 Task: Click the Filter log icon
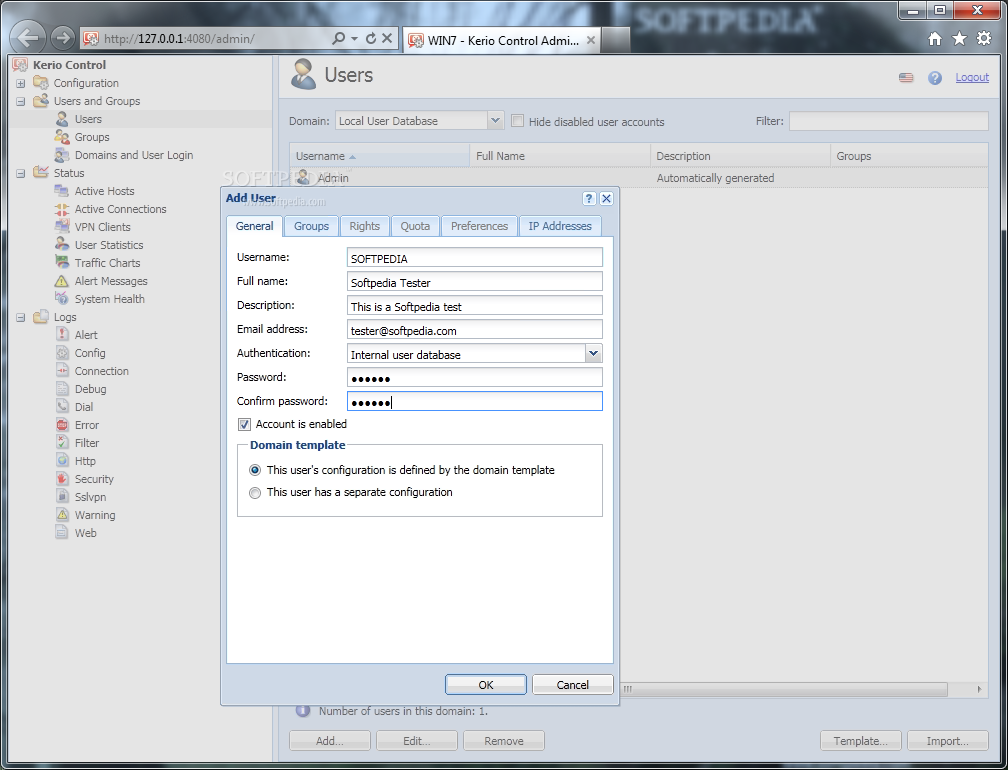click(62, 443)
